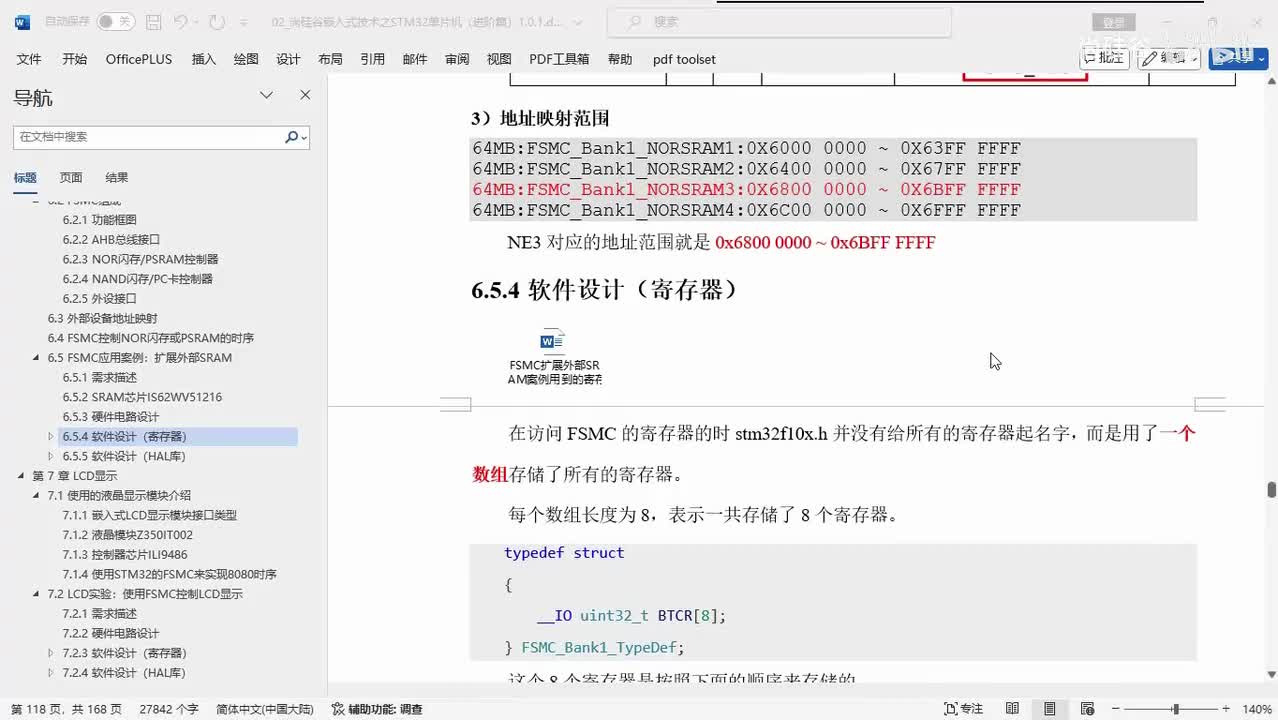Click the title bar search box

point(779,21)
